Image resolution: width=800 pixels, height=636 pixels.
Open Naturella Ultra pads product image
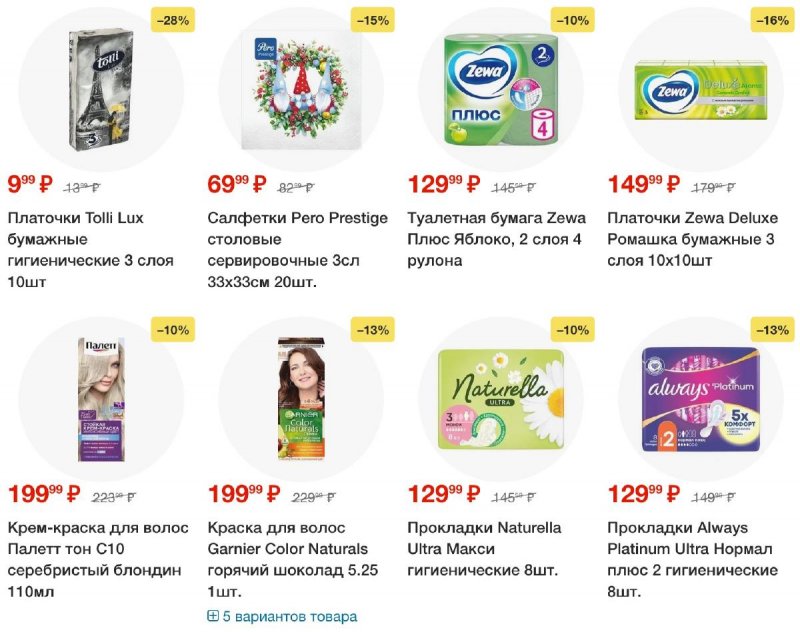pos(501,399)
